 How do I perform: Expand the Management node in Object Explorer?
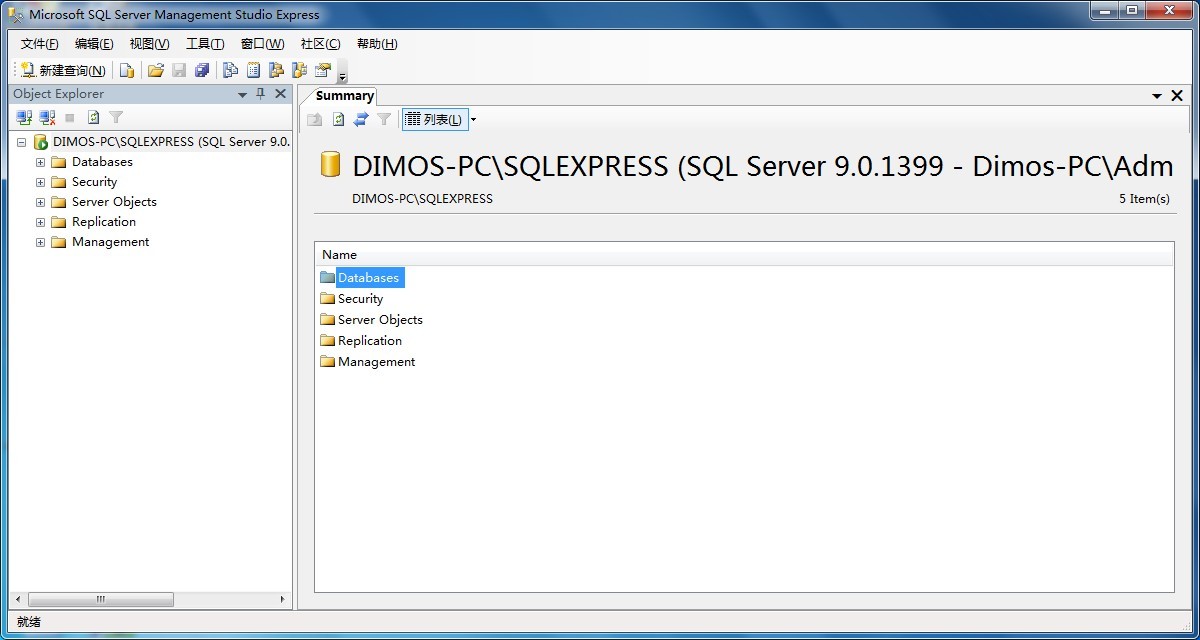point(41,242)
